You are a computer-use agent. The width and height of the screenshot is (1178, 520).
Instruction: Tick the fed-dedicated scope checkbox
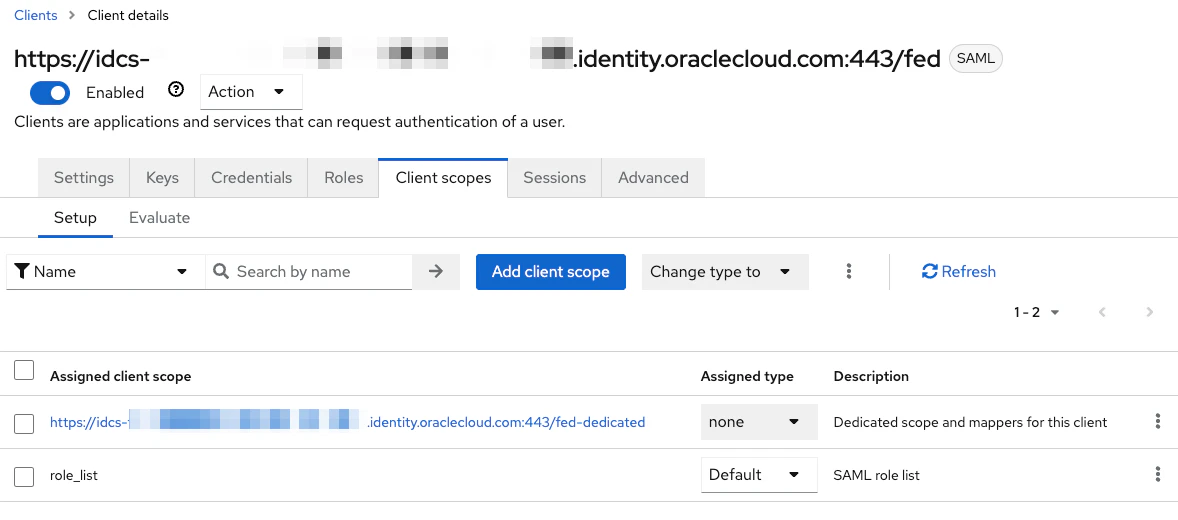click(24, 424)
